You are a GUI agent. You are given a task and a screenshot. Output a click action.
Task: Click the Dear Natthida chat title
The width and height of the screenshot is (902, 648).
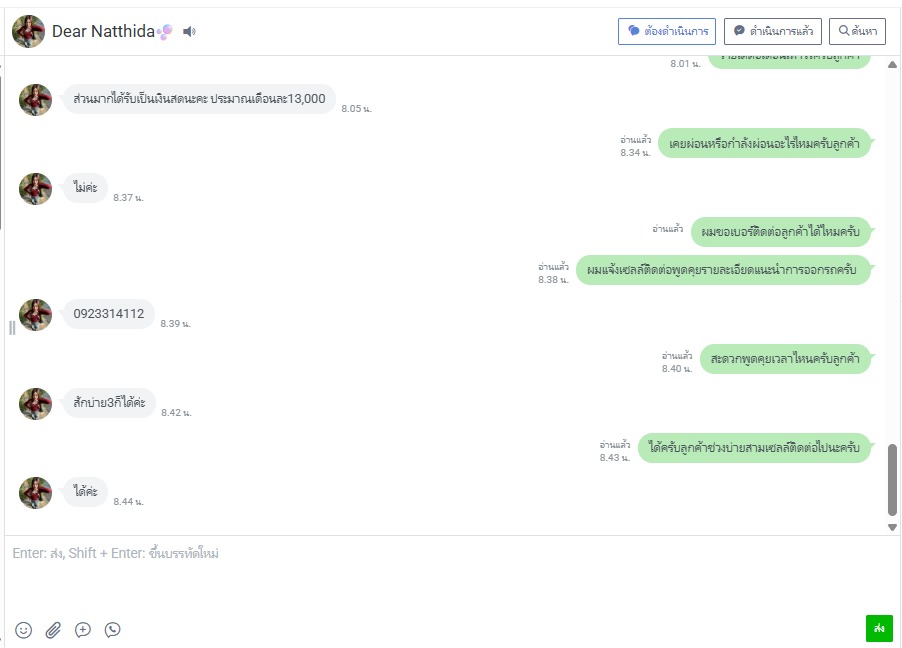point(104,31)
